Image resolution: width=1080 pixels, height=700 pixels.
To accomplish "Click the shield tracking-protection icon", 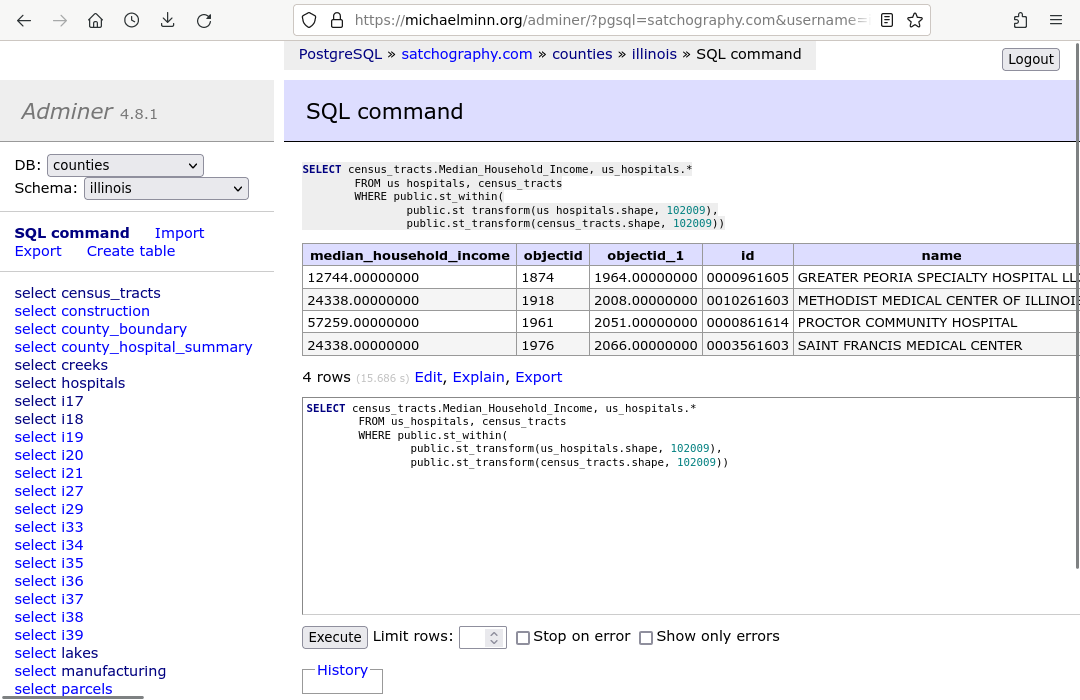I will coord(310,19).
